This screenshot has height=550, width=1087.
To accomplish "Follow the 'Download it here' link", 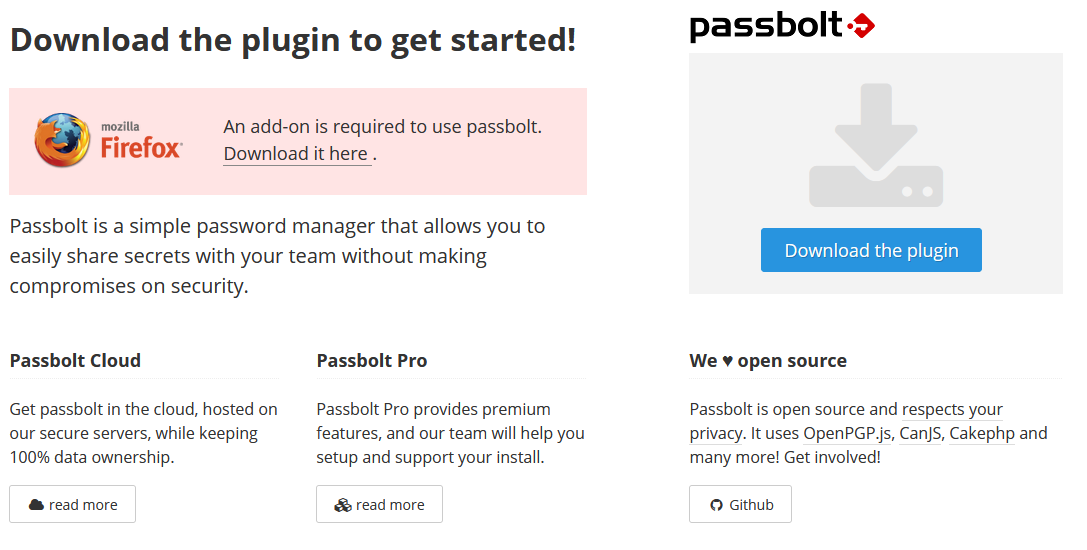I will pyautogui.click(x=296, y=153).
